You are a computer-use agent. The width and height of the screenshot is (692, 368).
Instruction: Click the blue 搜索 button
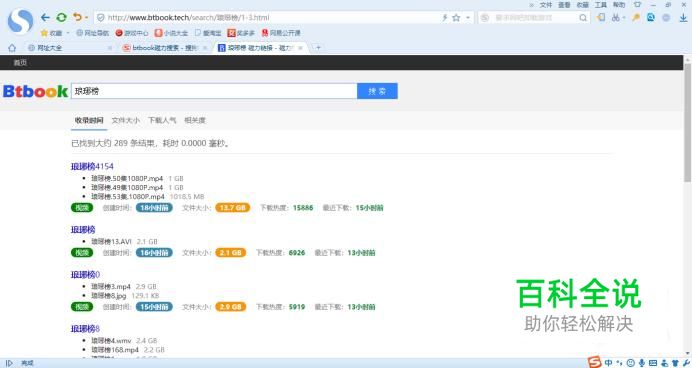(377, 91)
